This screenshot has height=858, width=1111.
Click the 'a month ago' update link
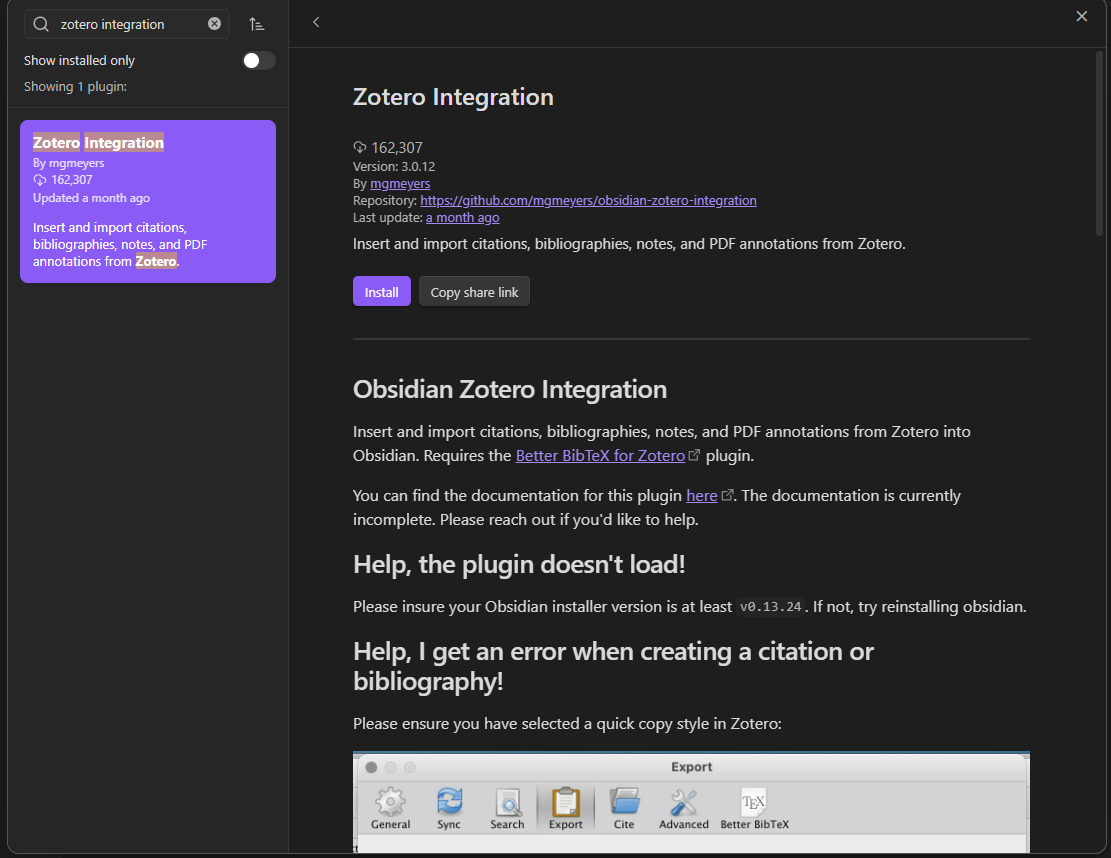coord(462,218)
